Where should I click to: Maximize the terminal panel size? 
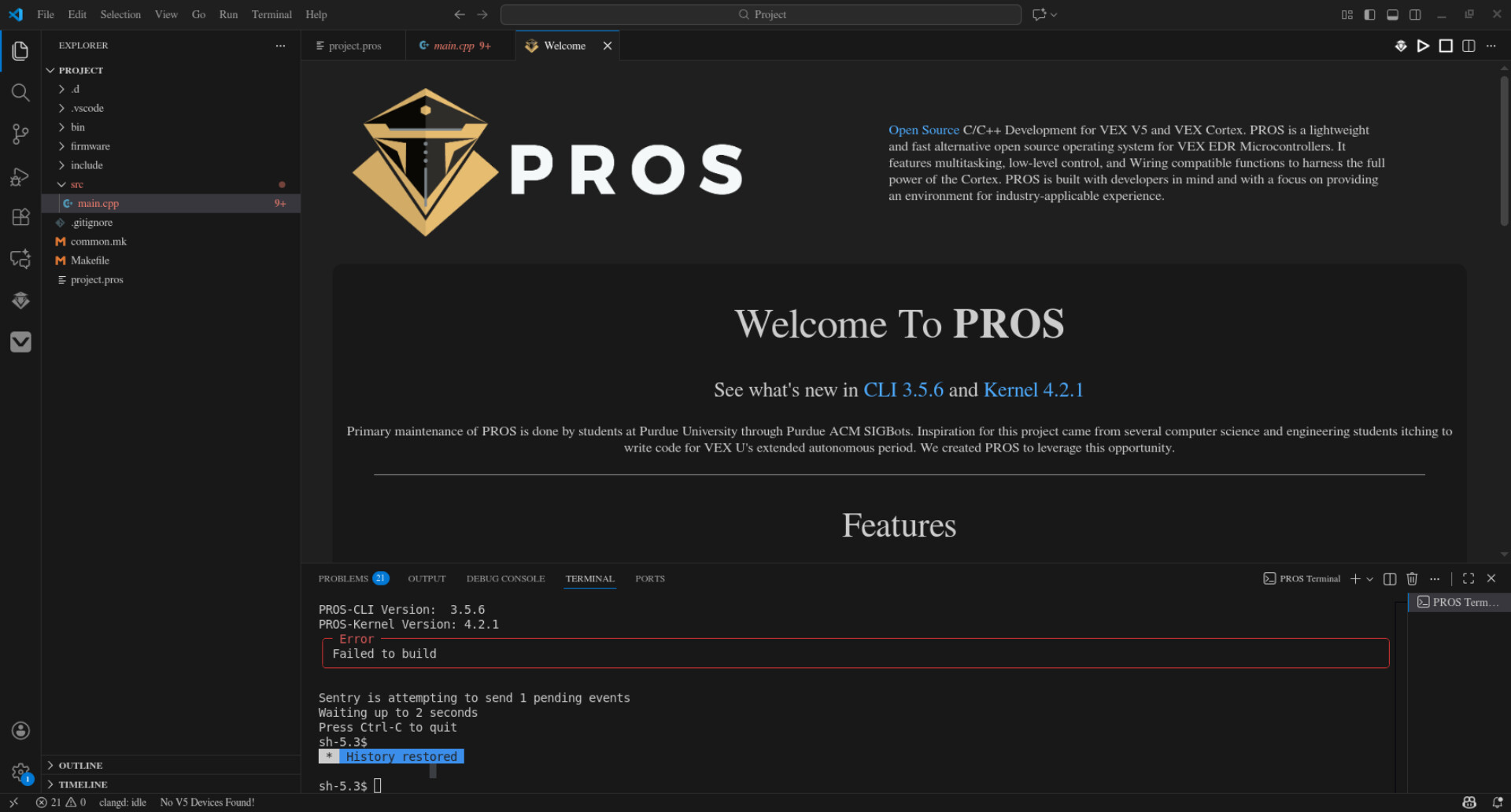pos(1469,579)
